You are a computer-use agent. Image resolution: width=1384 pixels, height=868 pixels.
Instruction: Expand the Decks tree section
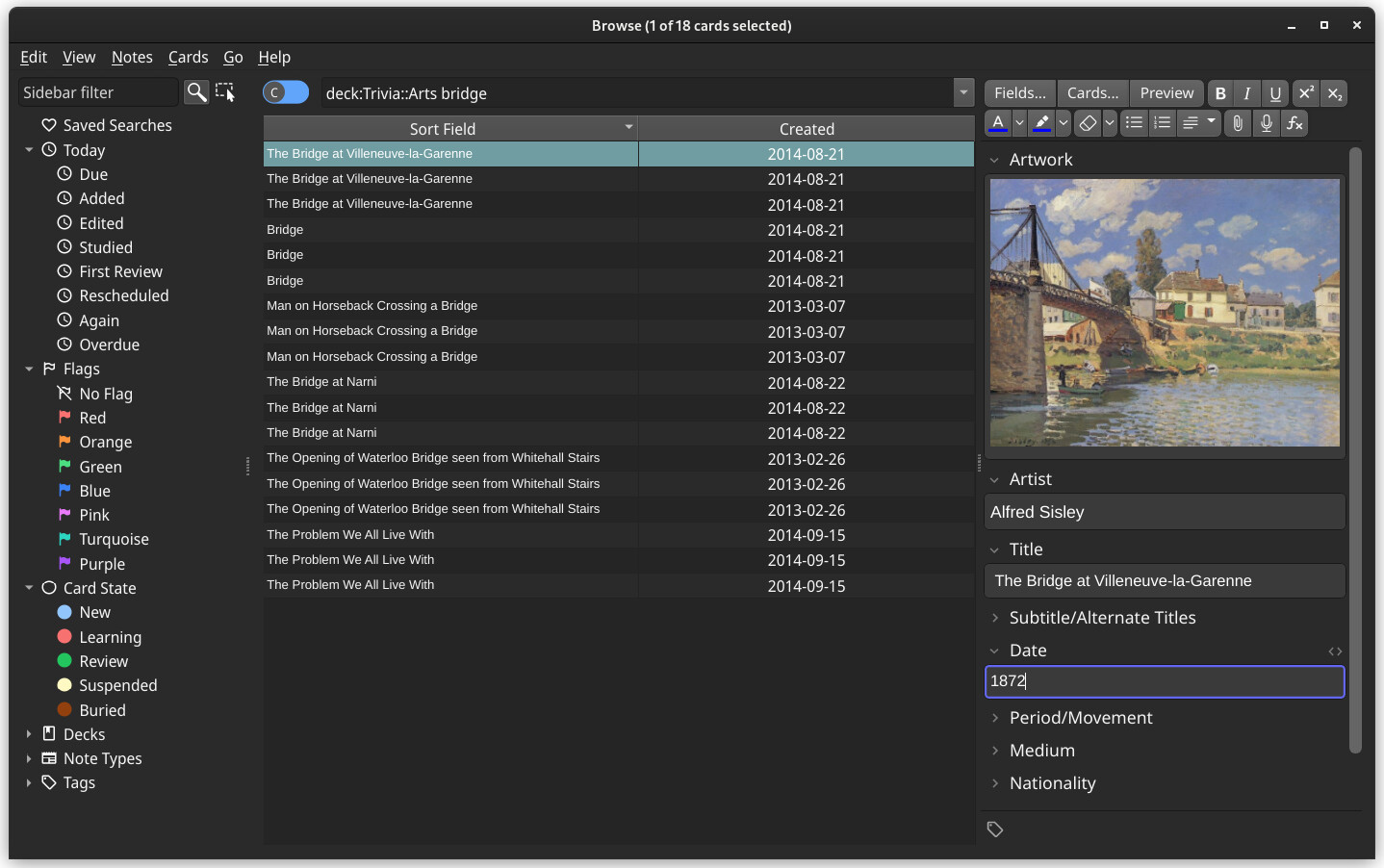coord(29,734)
